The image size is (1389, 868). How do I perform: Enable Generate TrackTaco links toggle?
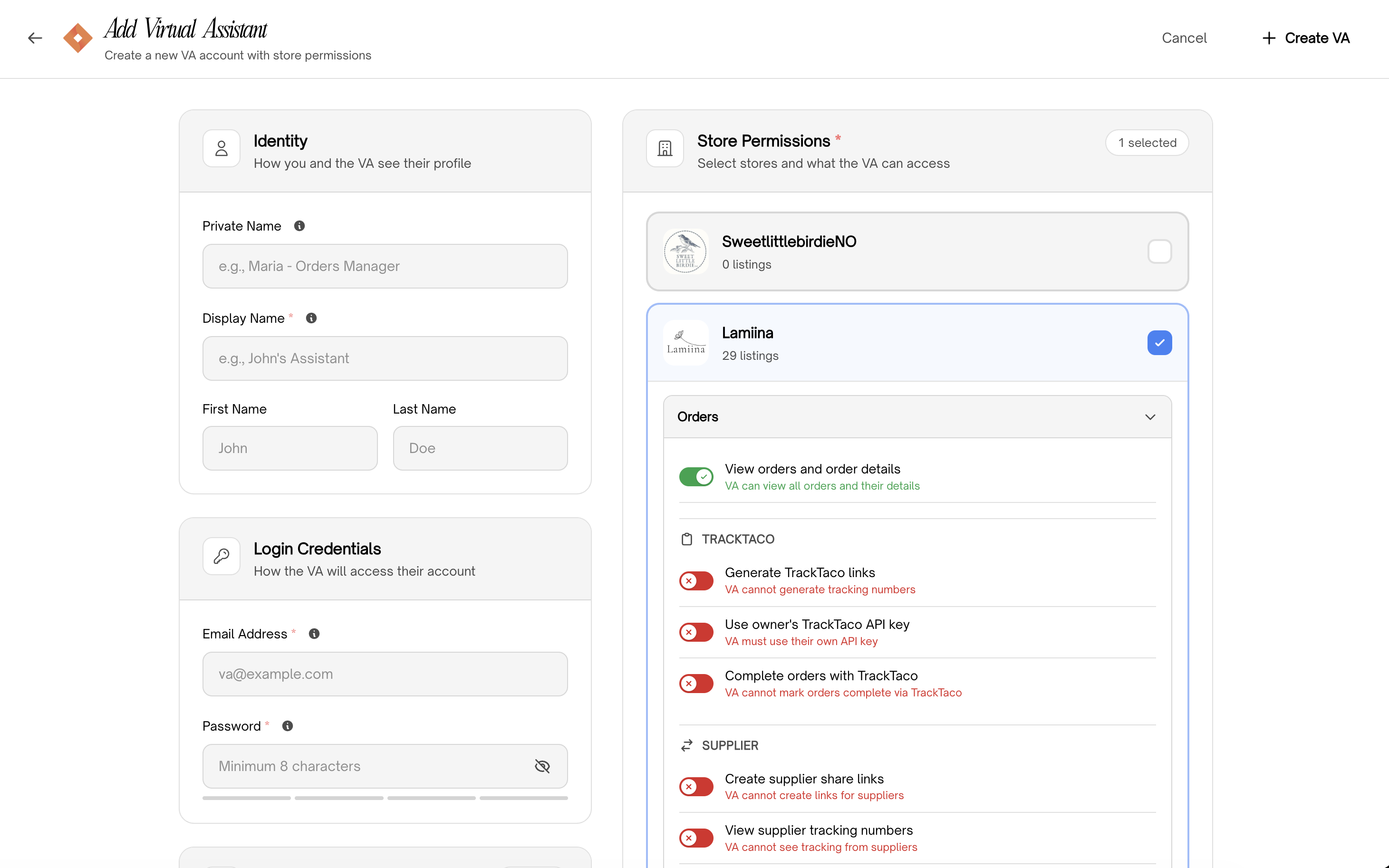pos(695,580)
